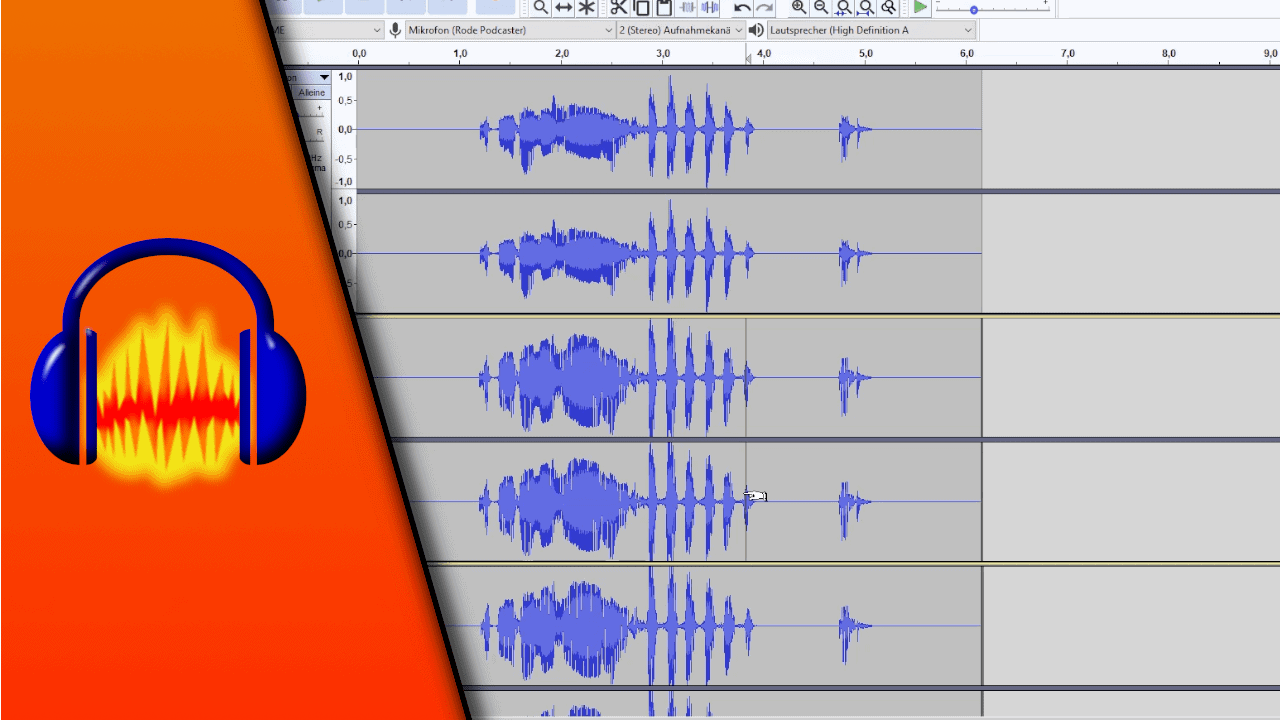Viewport: 1280px width, 720px height.
Task: Select the Zoom magnifier tool
Action: coord(540,7)
